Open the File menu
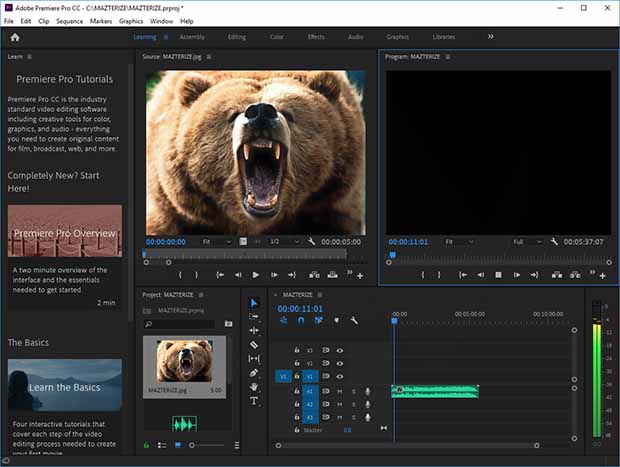The image size is (620, 467). click(x=9, y=21)
